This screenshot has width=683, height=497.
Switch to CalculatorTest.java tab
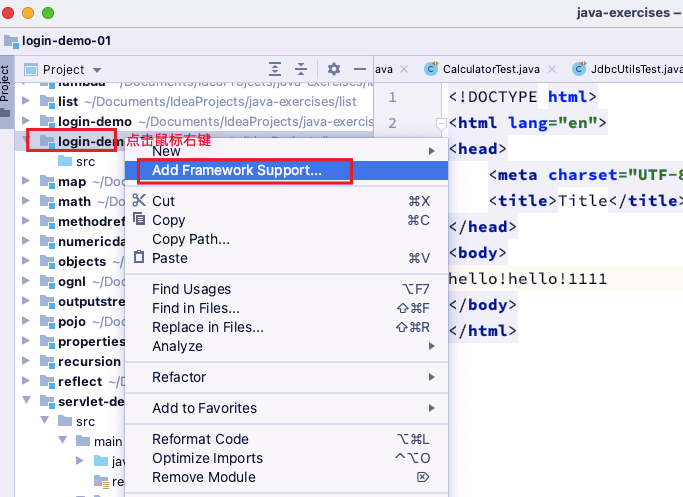pos(491,69)
